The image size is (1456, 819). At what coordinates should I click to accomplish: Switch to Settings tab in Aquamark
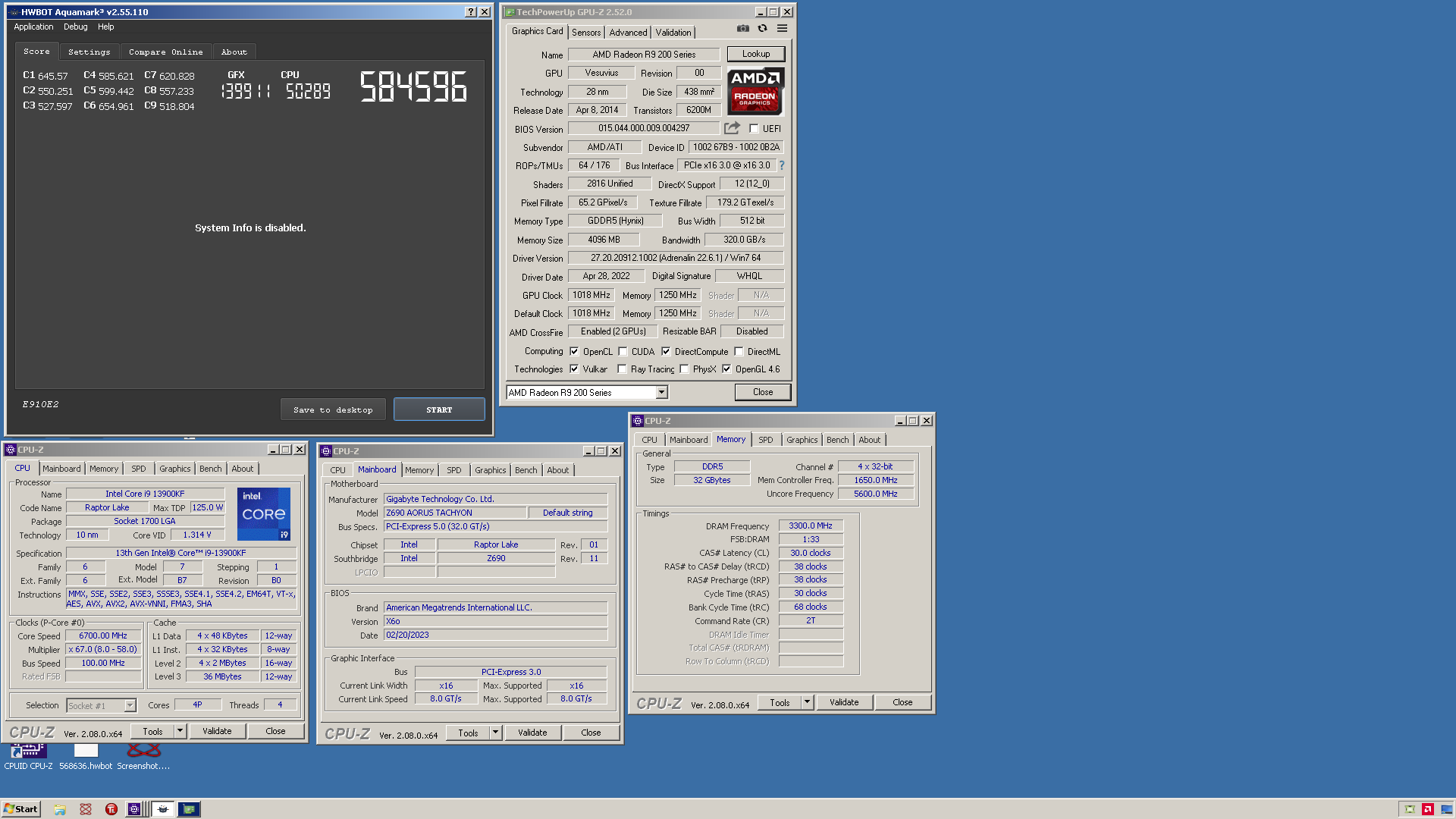coord(89,52)
